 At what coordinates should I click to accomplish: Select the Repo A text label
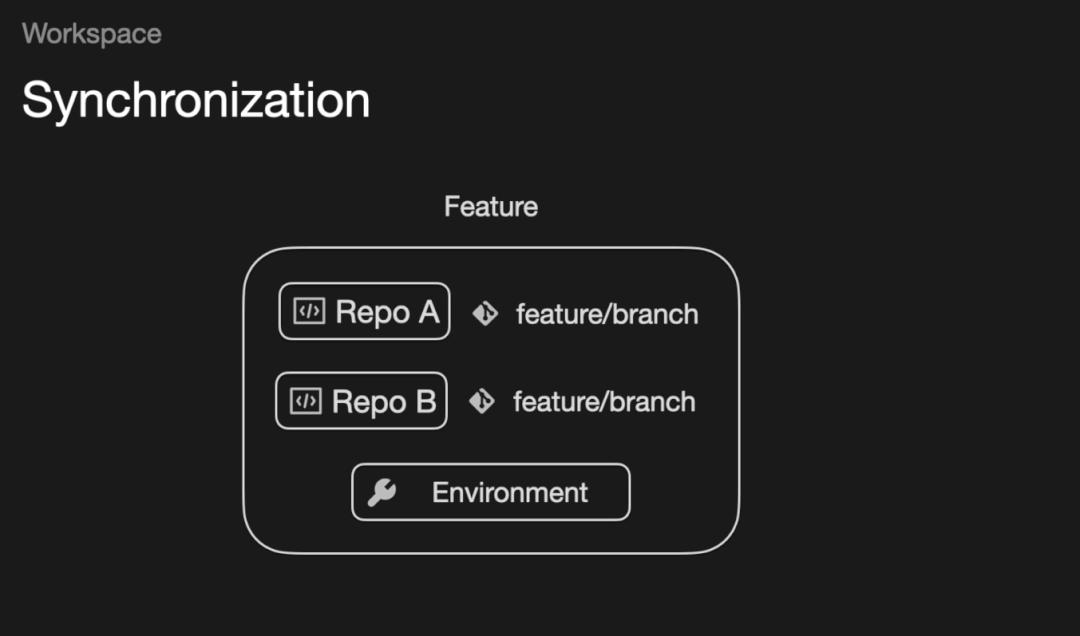387,313
